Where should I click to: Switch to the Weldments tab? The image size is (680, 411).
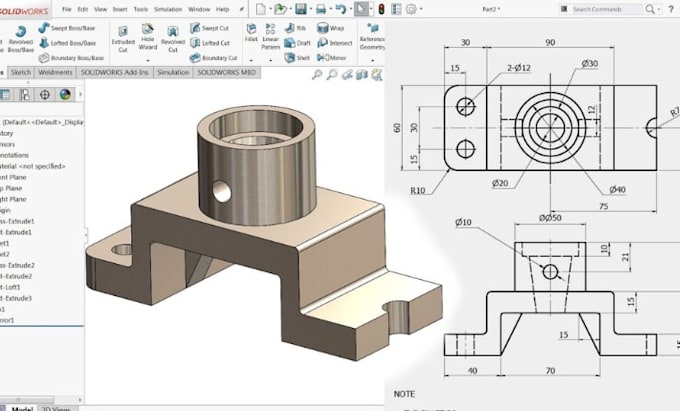[x=55, y=72]
